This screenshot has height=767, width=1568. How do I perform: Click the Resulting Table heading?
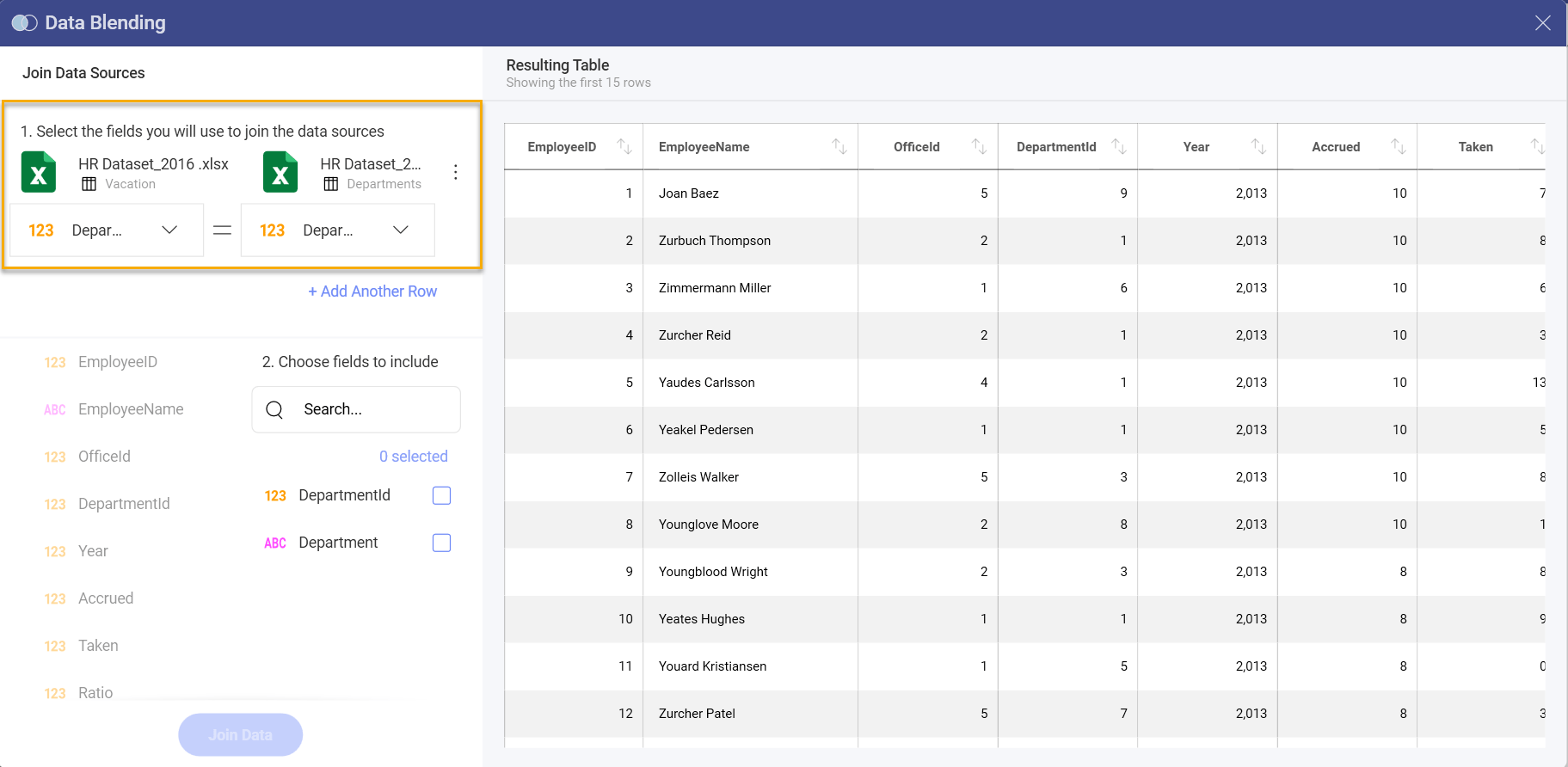(x=557, y=65)
